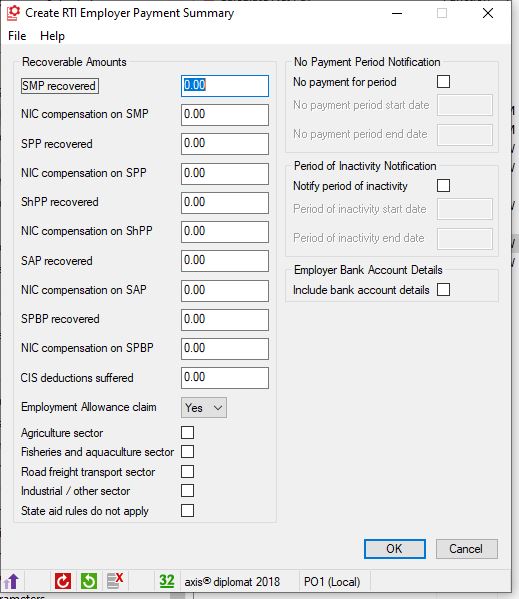
Task: Click the Cancel button
Action: pos(467,549)
